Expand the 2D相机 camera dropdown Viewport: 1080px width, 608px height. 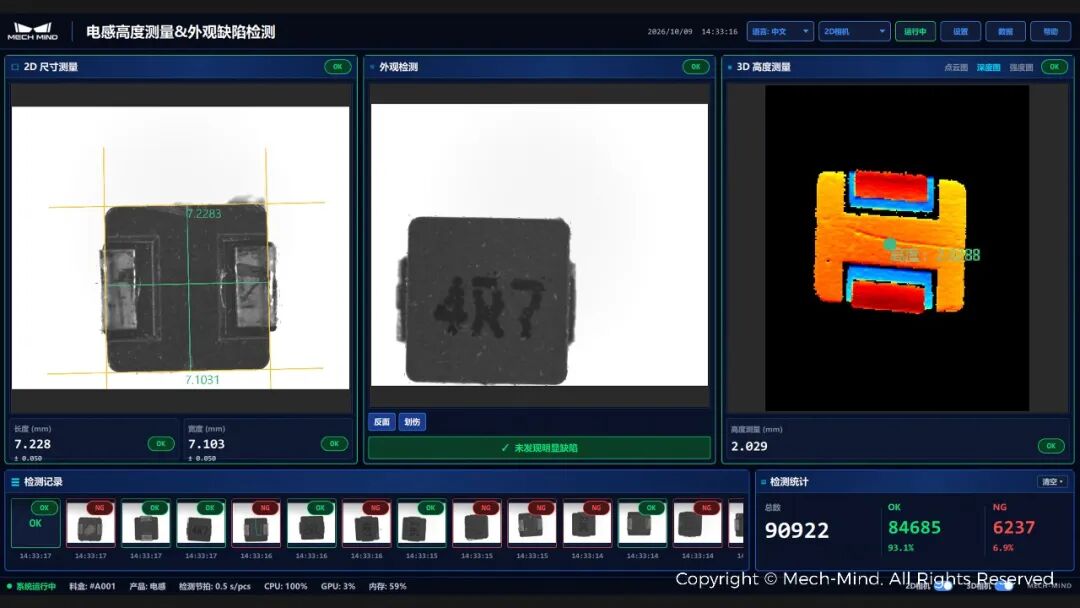[x=853, y=32]
